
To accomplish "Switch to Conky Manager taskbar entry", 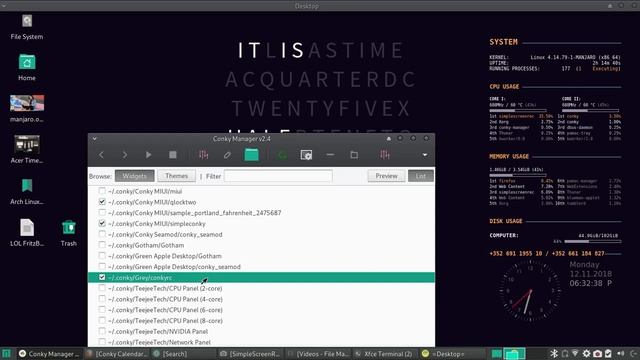I will [x=49, y=353].
